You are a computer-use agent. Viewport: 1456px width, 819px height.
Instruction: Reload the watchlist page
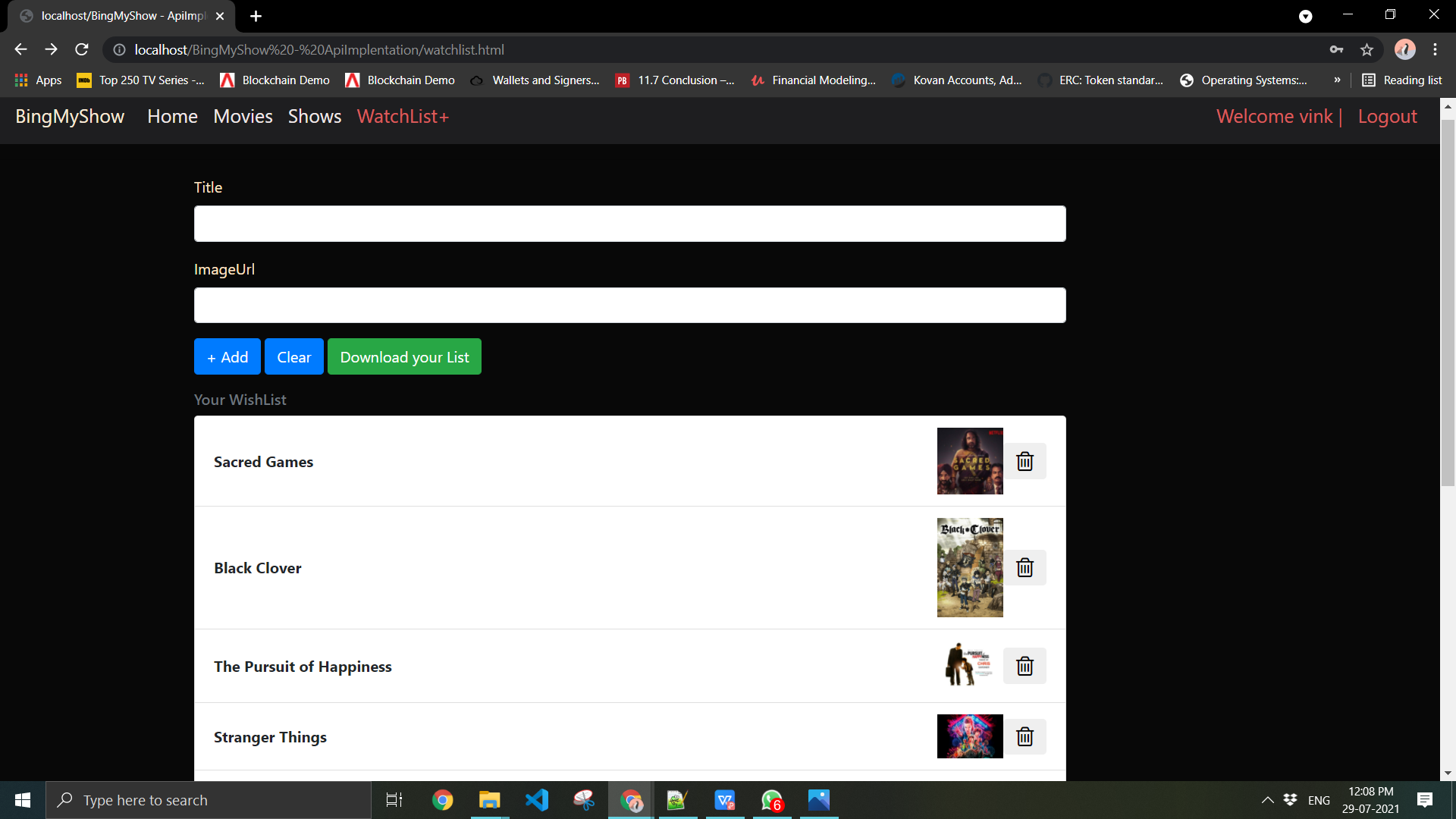click(x=82, y=50)
